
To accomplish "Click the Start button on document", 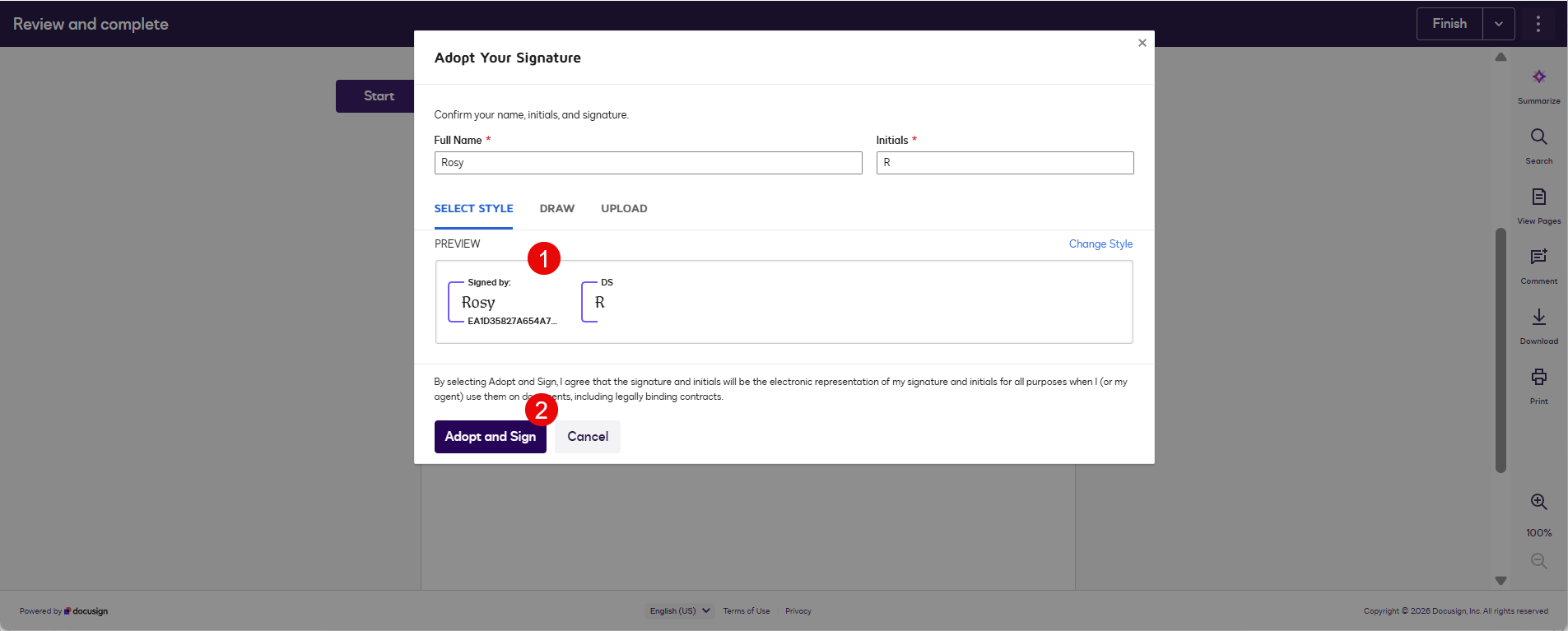I will point(375,96).
